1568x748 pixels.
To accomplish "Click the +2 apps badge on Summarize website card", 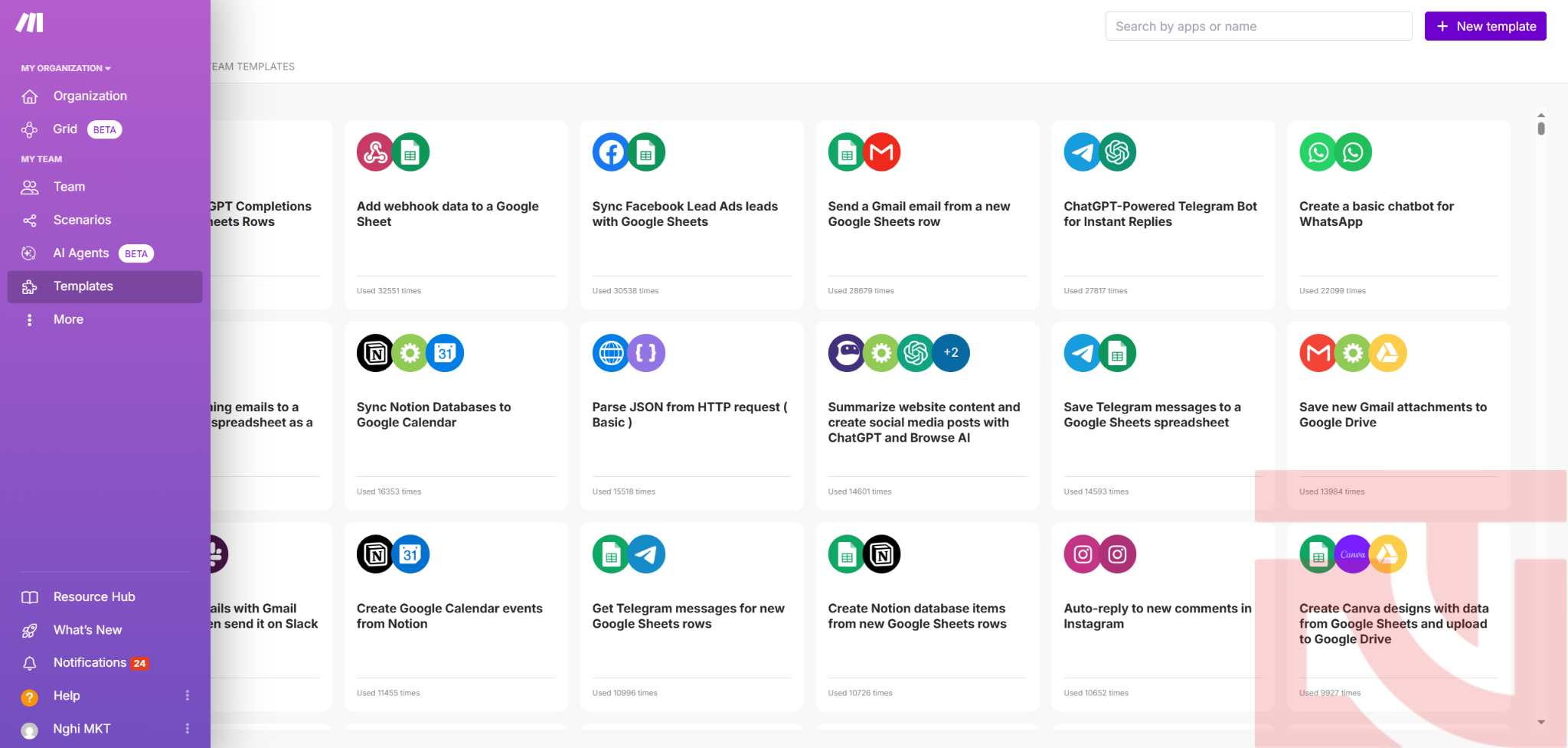I will pos(951,353).
